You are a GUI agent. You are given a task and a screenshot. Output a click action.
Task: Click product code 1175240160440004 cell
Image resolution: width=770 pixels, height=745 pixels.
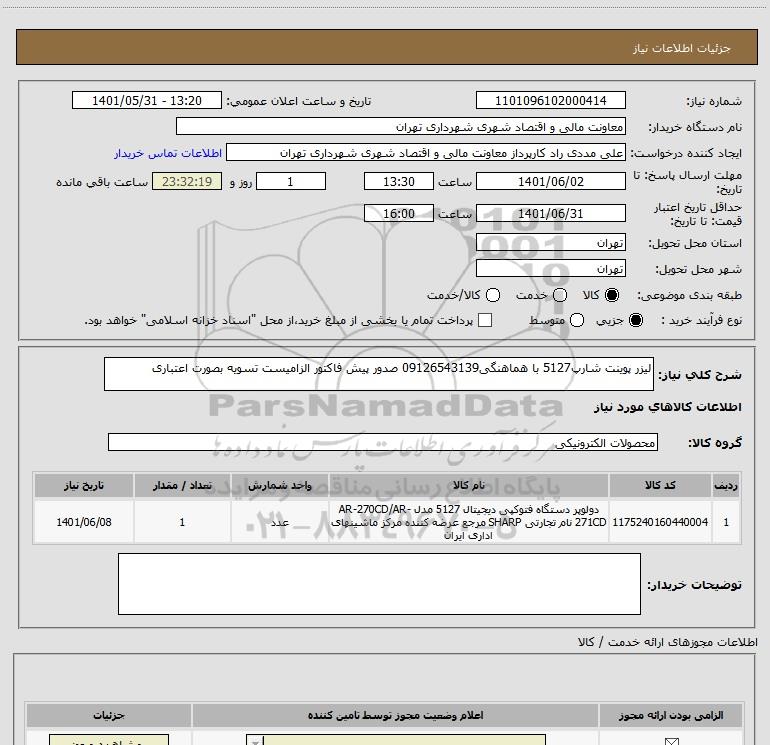(660, 522)
